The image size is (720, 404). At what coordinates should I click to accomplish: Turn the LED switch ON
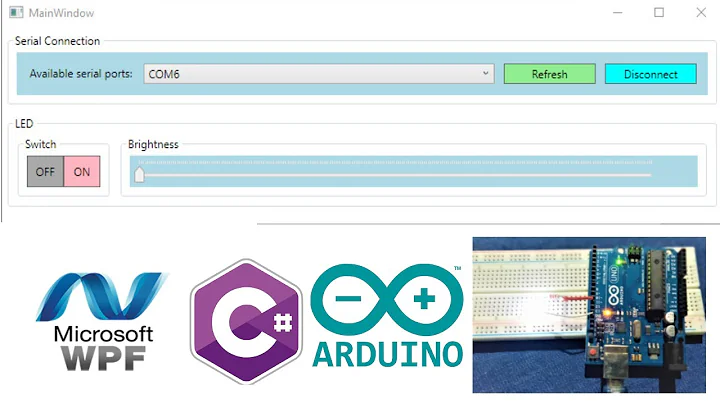82,171
